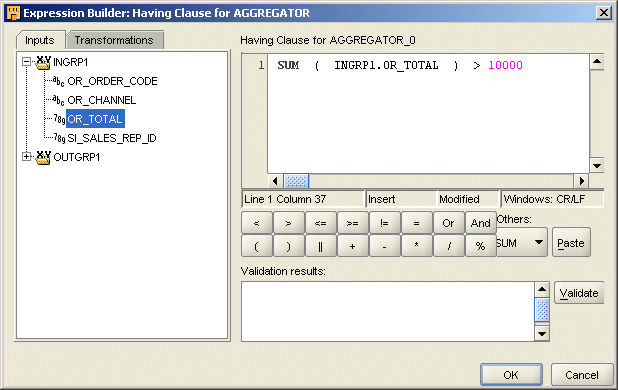Confirm the expression with OK
This screenshot has width=618, height=390.
[511, 375]
